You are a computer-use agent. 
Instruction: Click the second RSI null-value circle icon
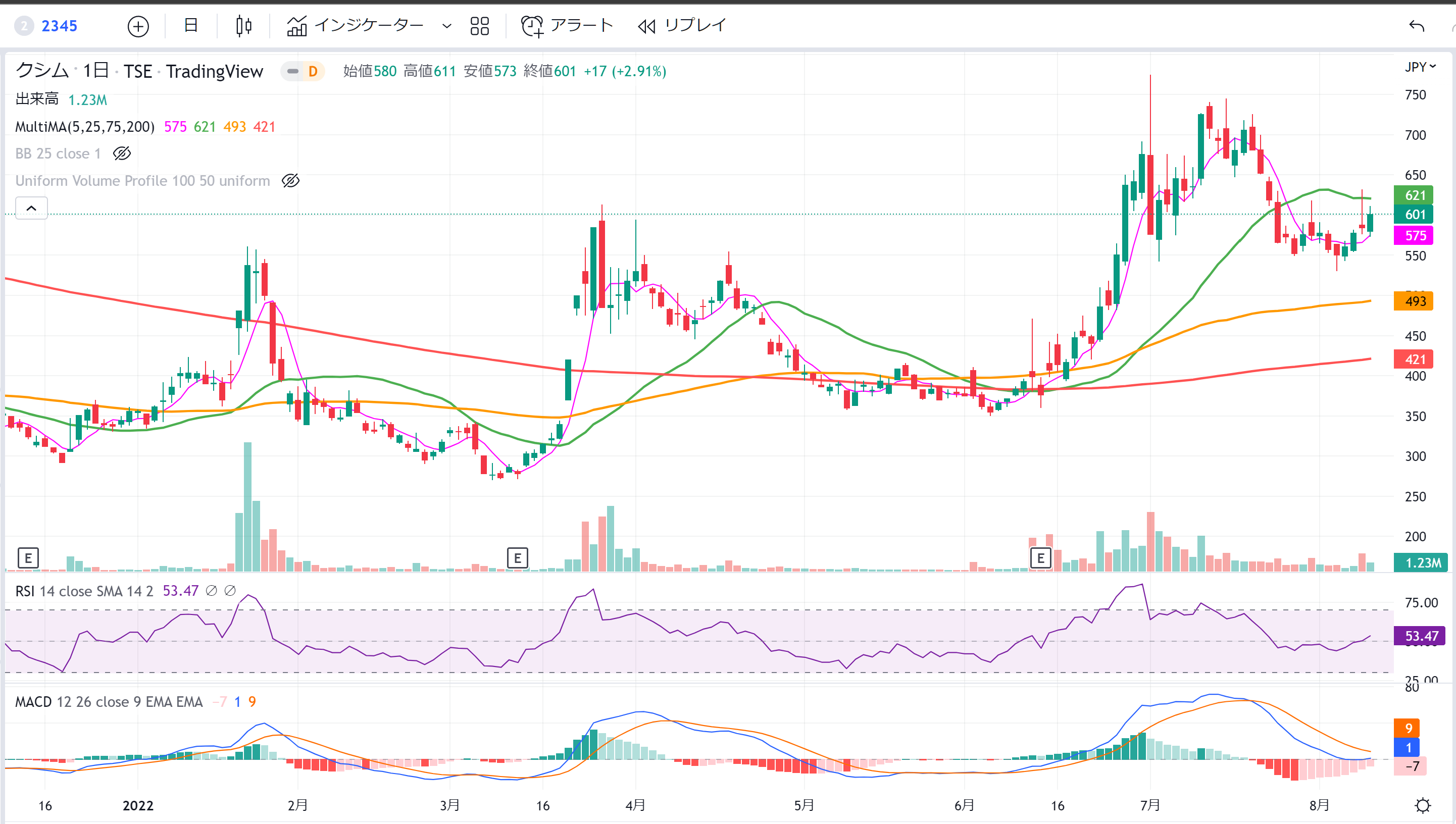(x=230, y=591)
